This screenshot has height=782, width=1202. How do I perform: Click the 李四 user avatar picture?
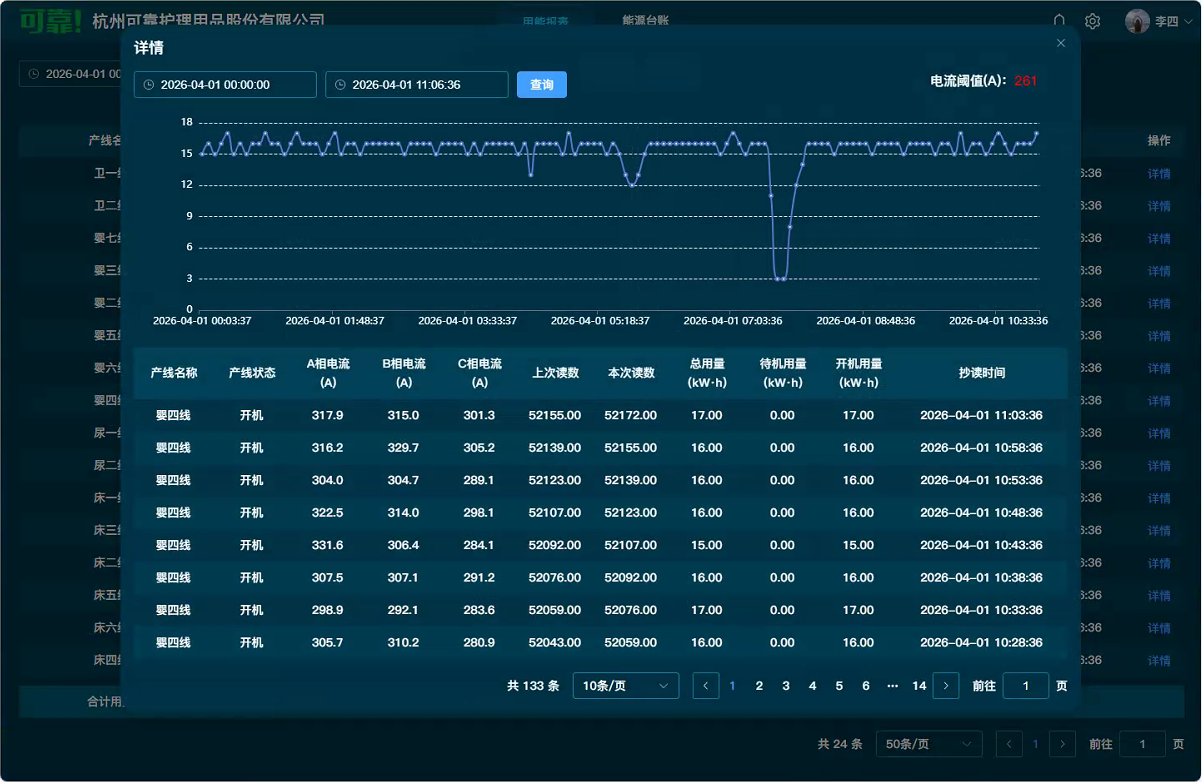pos(1137,21)
